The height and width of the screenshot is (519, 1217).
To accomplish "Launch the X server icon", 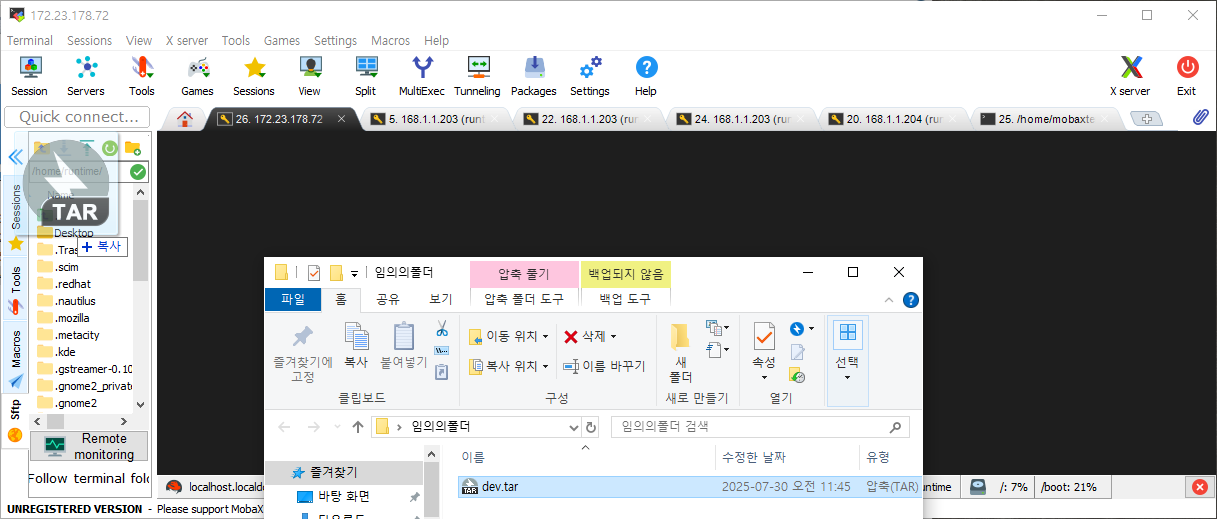I will pyautogui.click(x=1130, y=76).
